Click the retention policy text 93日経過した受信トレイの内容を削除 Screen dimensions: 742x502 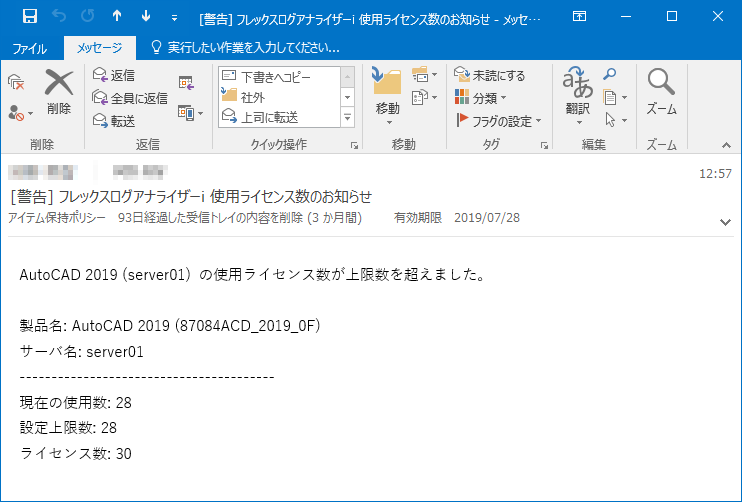[x=240, y=218]
